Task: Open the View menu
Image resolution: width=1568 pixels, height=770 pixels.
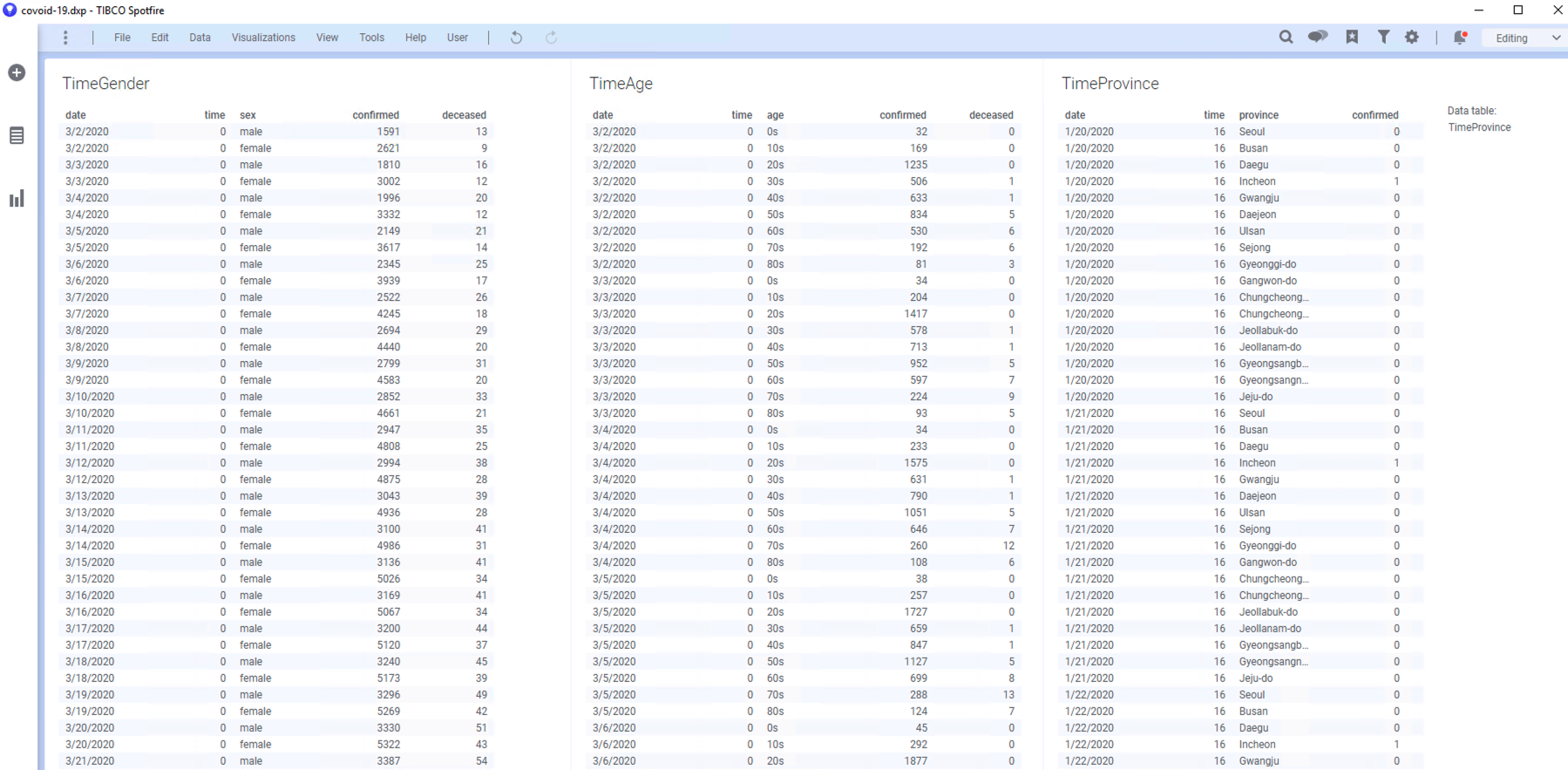Action: (327, 37)
